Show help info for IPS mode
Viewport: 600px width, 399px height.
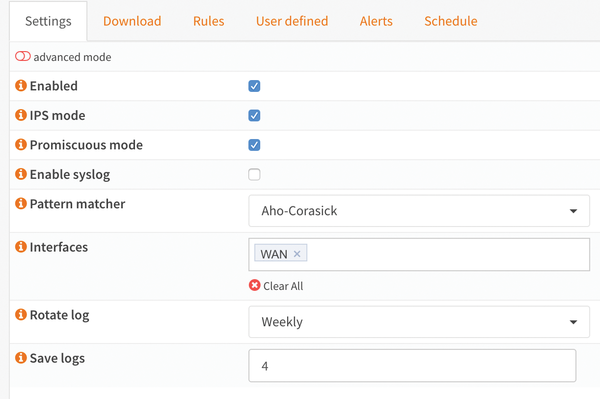click(x=21, y=115)
